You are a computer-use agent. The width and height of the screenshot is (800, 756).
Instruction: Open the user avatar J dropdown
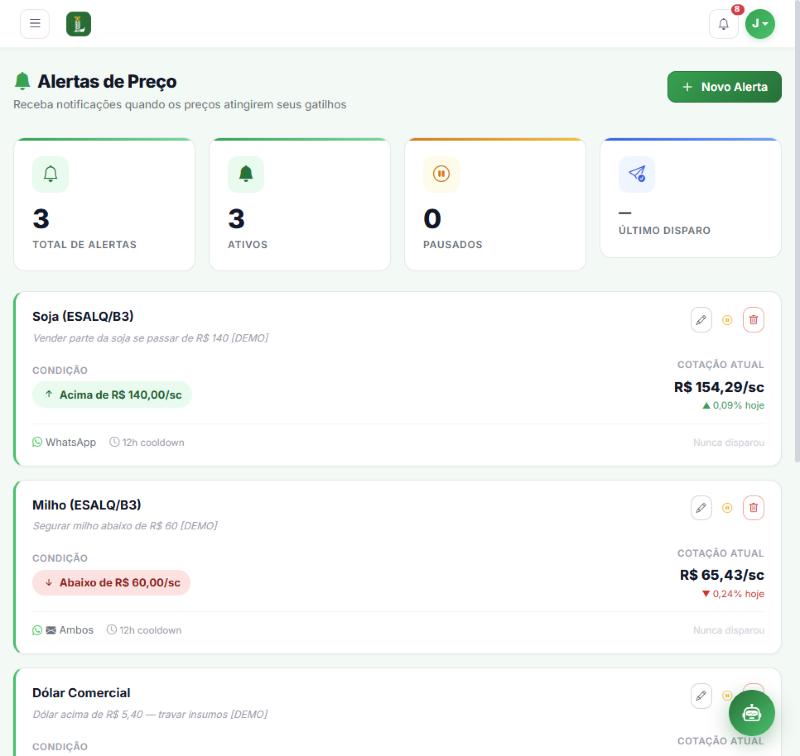pyautogui.click(x=760, y=24)
